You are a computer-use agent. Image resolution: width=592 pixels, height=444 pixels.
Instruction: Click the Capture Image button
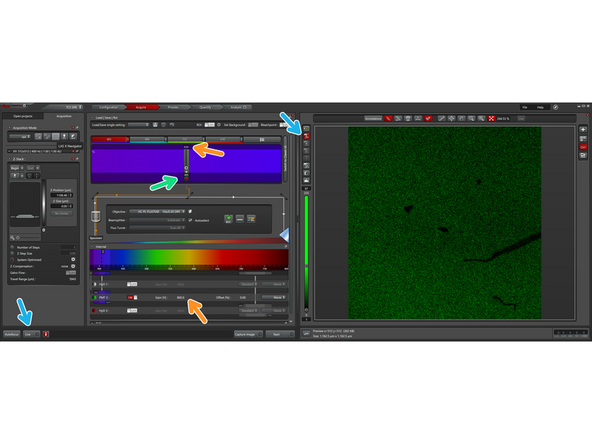pos(248,334)
